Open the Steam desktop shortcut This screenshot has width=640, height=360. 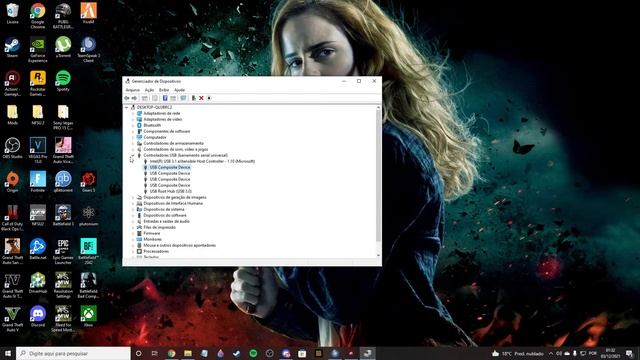(x=12, y=47)
